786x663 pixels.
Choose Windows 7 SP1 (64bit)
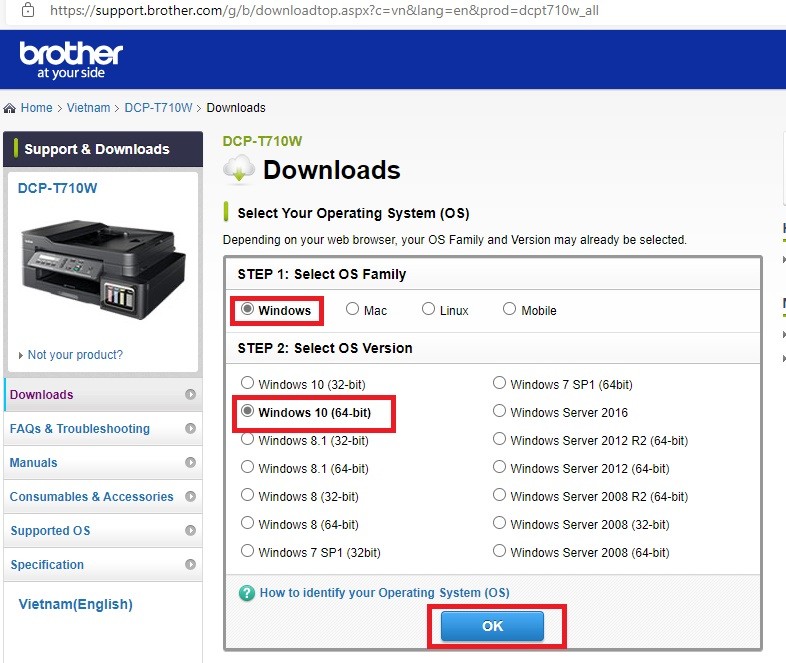(x=499, y=383)
